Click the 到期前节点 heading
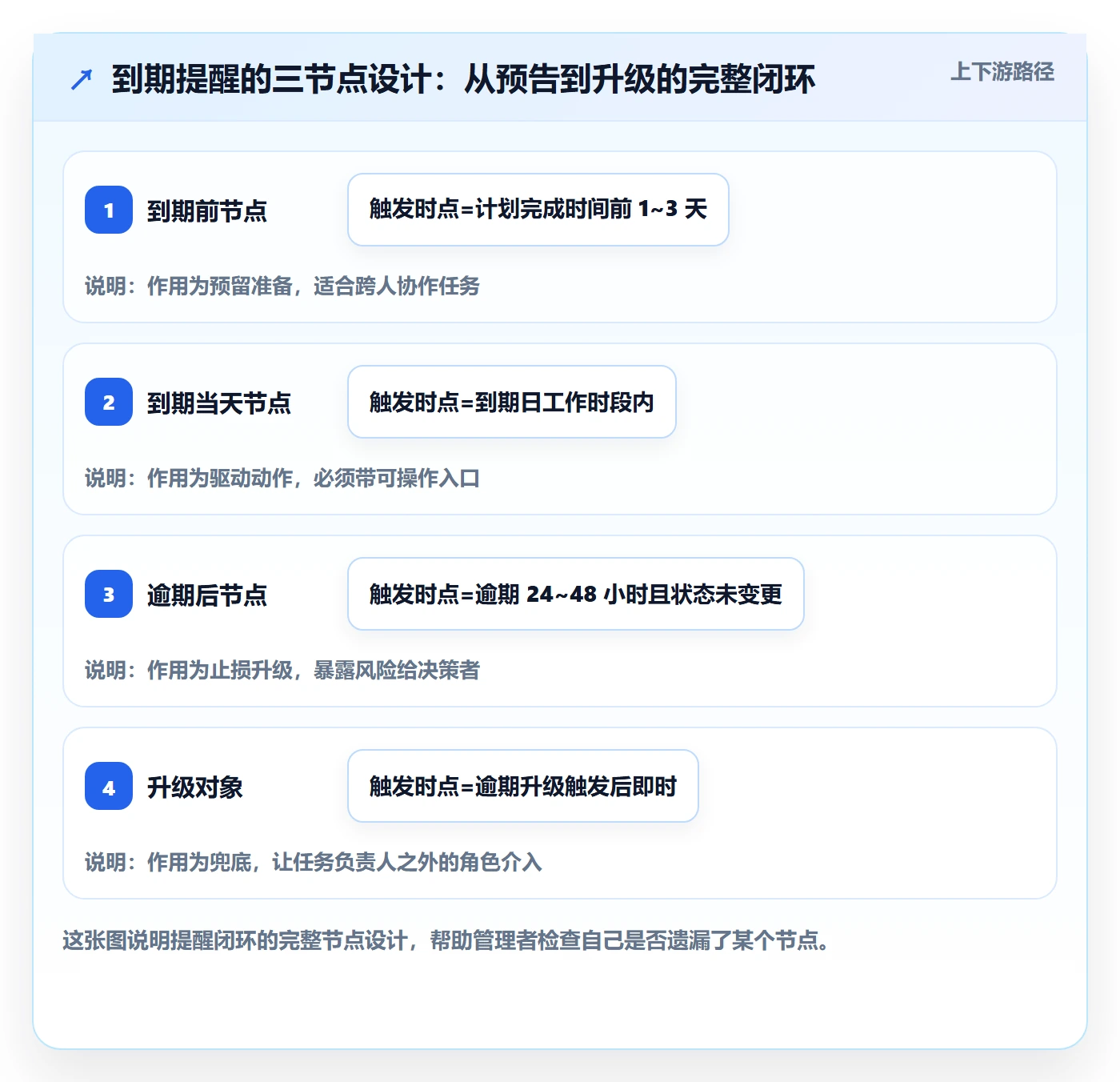Image resolution: width=1120 pixels, height=1082 pixels. pos(206,211)
